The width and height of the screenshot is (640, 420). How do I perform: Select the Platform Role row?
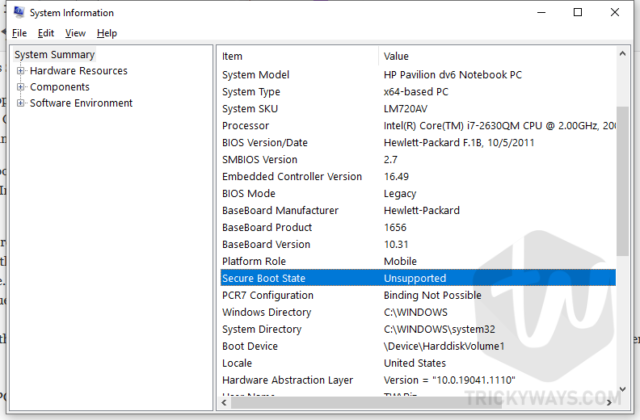click(x=418, y=261)
